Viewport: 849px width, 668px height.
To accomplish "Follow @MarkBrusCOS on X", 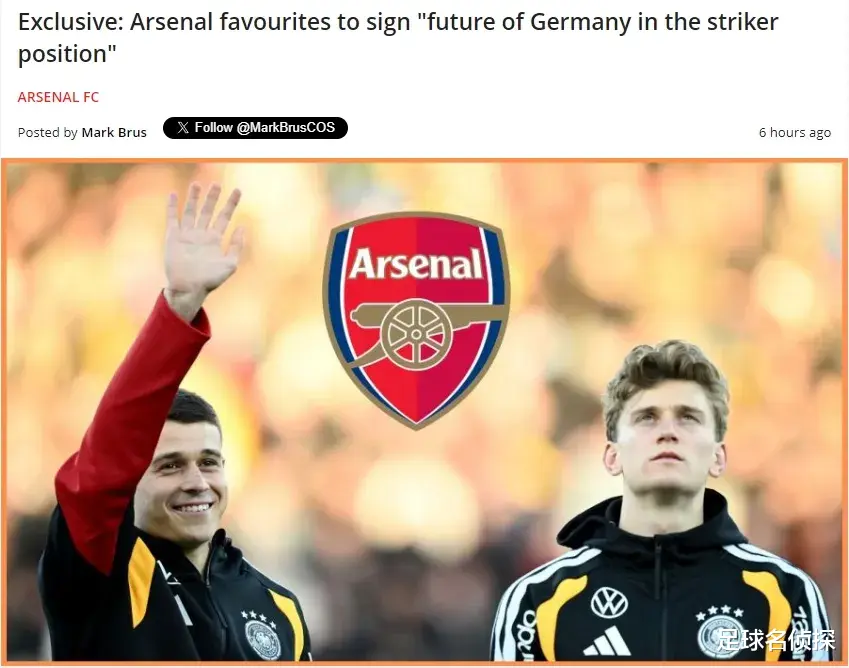I will click(255, 128).
